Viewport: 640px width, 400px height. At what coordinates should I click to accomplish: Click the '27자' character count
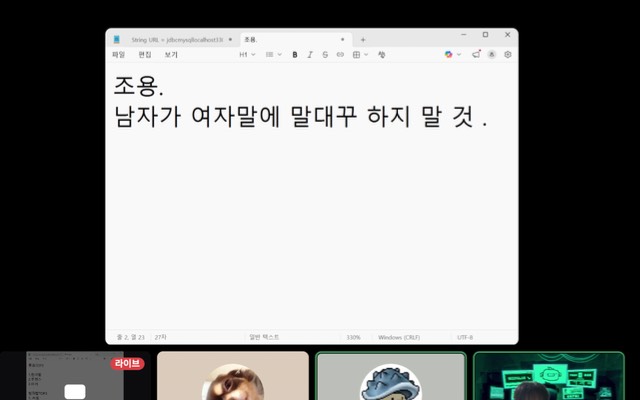[x=160, y=337]
